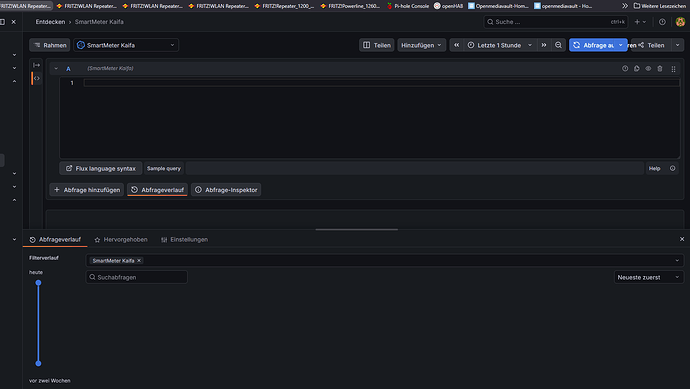Click the query letter A label

click(x=68, y=69)
